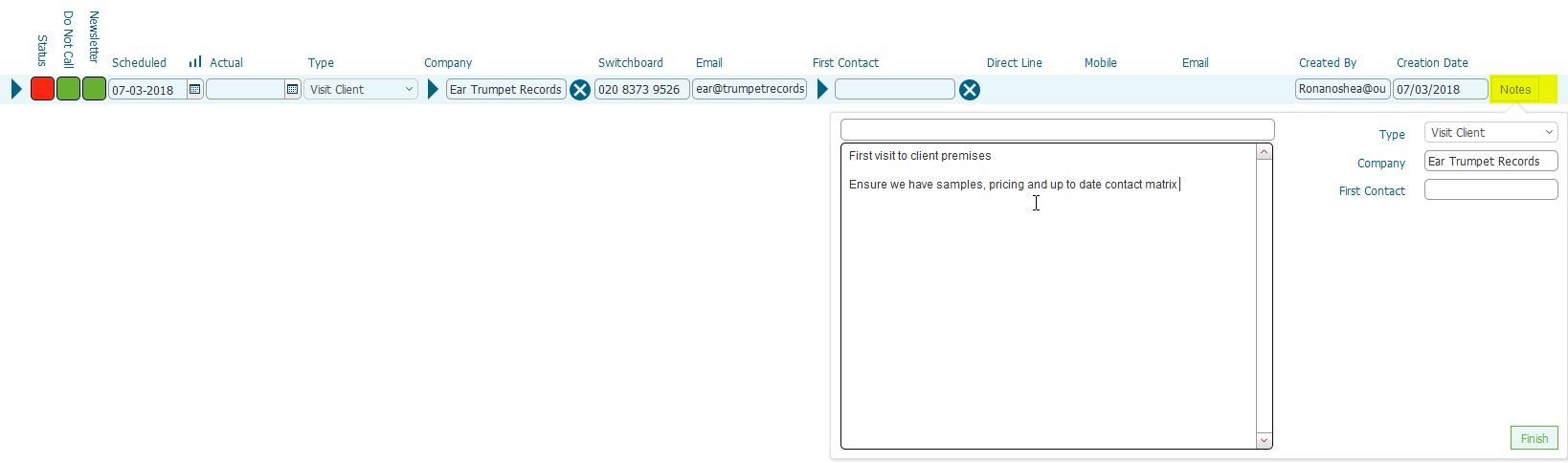Toggle the red Status indicator
The width and height of the screenshot is (1568, 463).
click(x=42, y=89)
